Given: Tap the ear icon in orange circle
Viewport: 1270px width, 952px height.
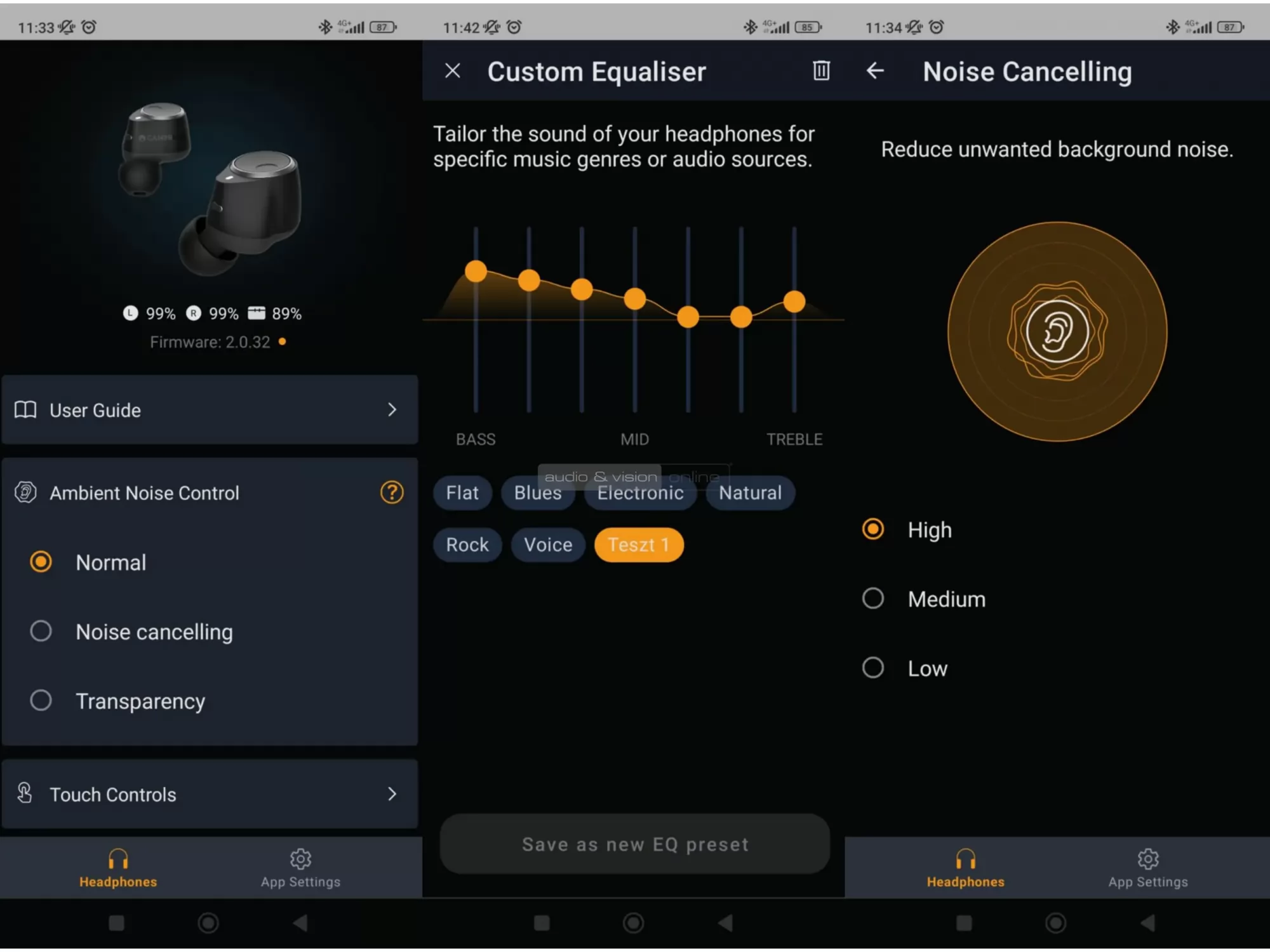Looking at the screenshot, I should (1057, 331).
